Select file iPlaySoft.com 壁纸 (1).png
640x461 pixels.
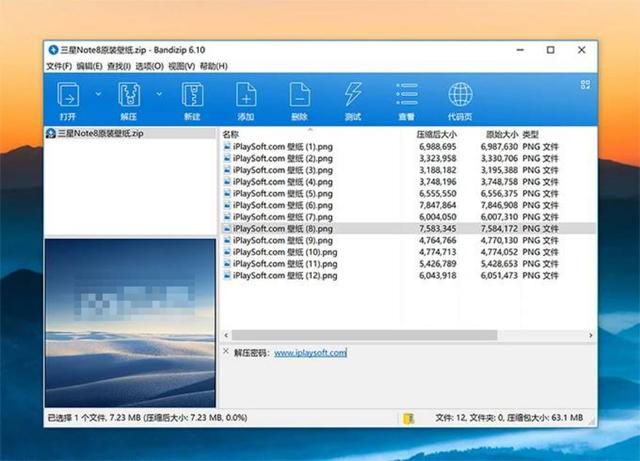[x=283, y=147]
